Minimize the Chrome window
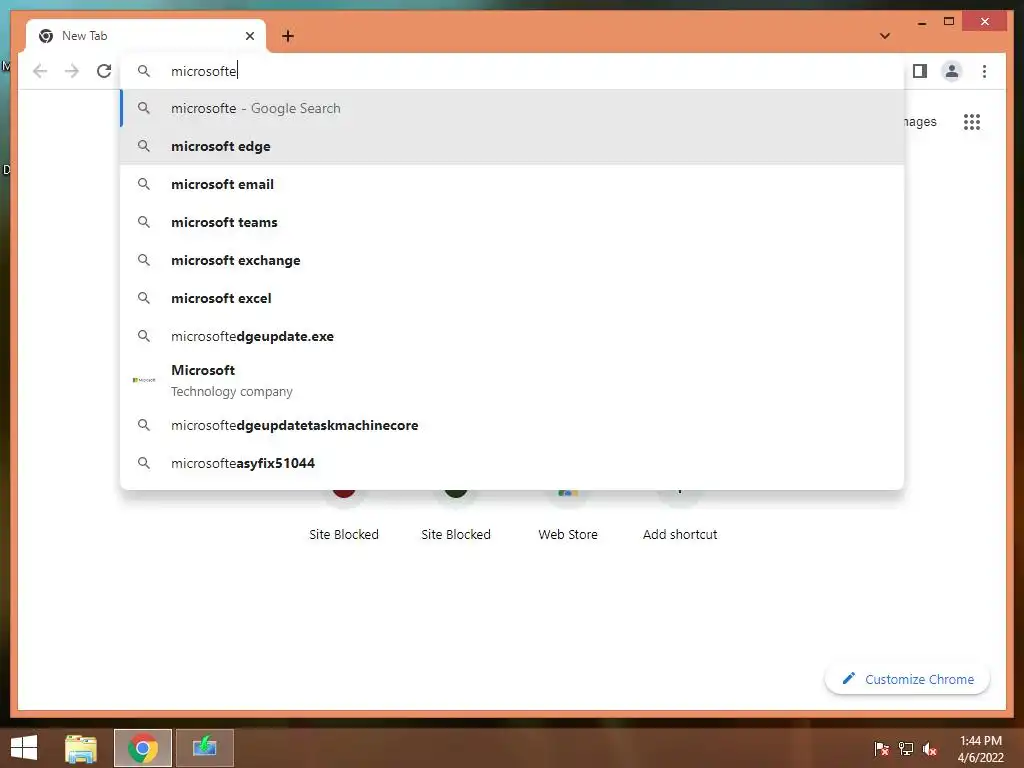 pos(921,22)
